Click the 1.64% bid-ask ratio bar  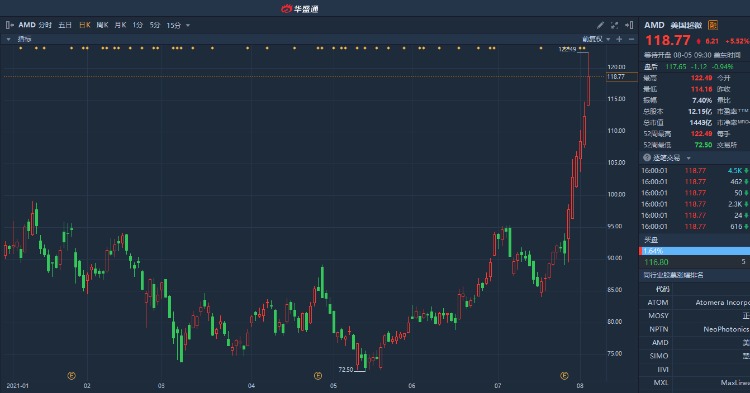[695, 251]
